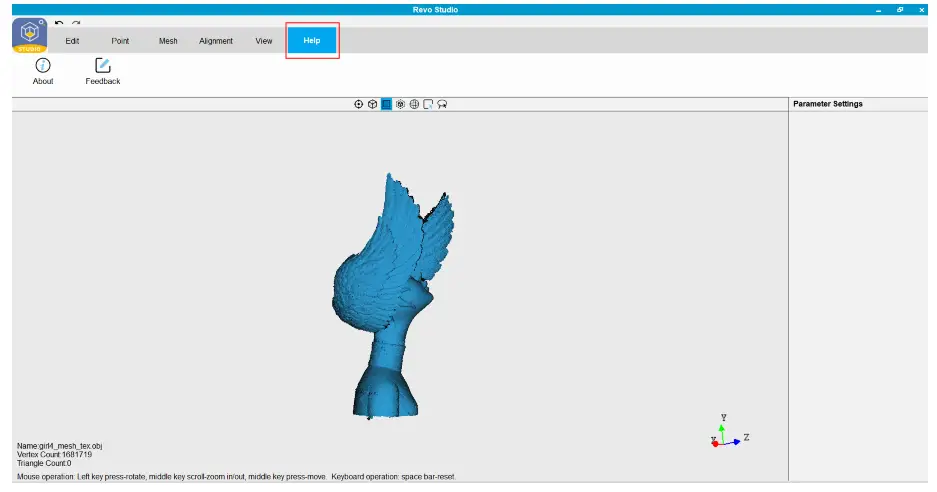Choose the rectangle selection tool icon
This screenshot has height=492, width=937.
pos(428,104)
